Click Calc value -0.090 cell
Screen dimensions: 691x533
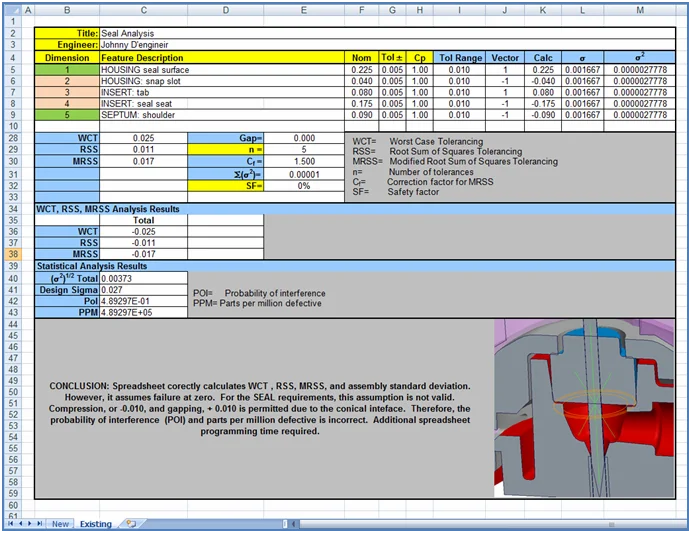(x=543, y=115)
